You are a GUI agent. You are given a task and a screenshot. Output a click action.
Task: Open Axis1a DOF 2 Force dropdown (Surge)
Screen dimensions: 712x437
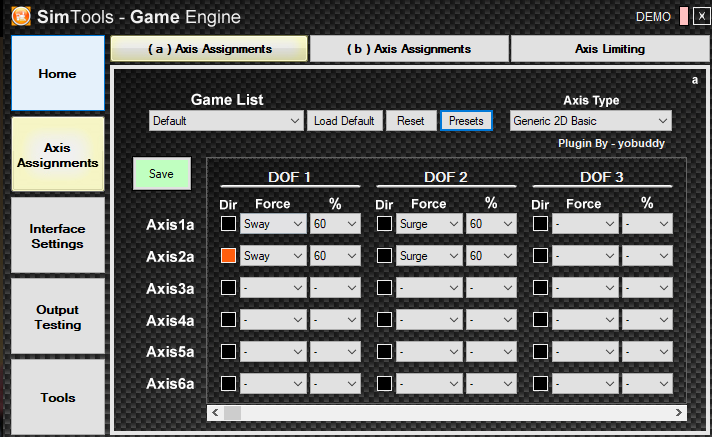429,223
